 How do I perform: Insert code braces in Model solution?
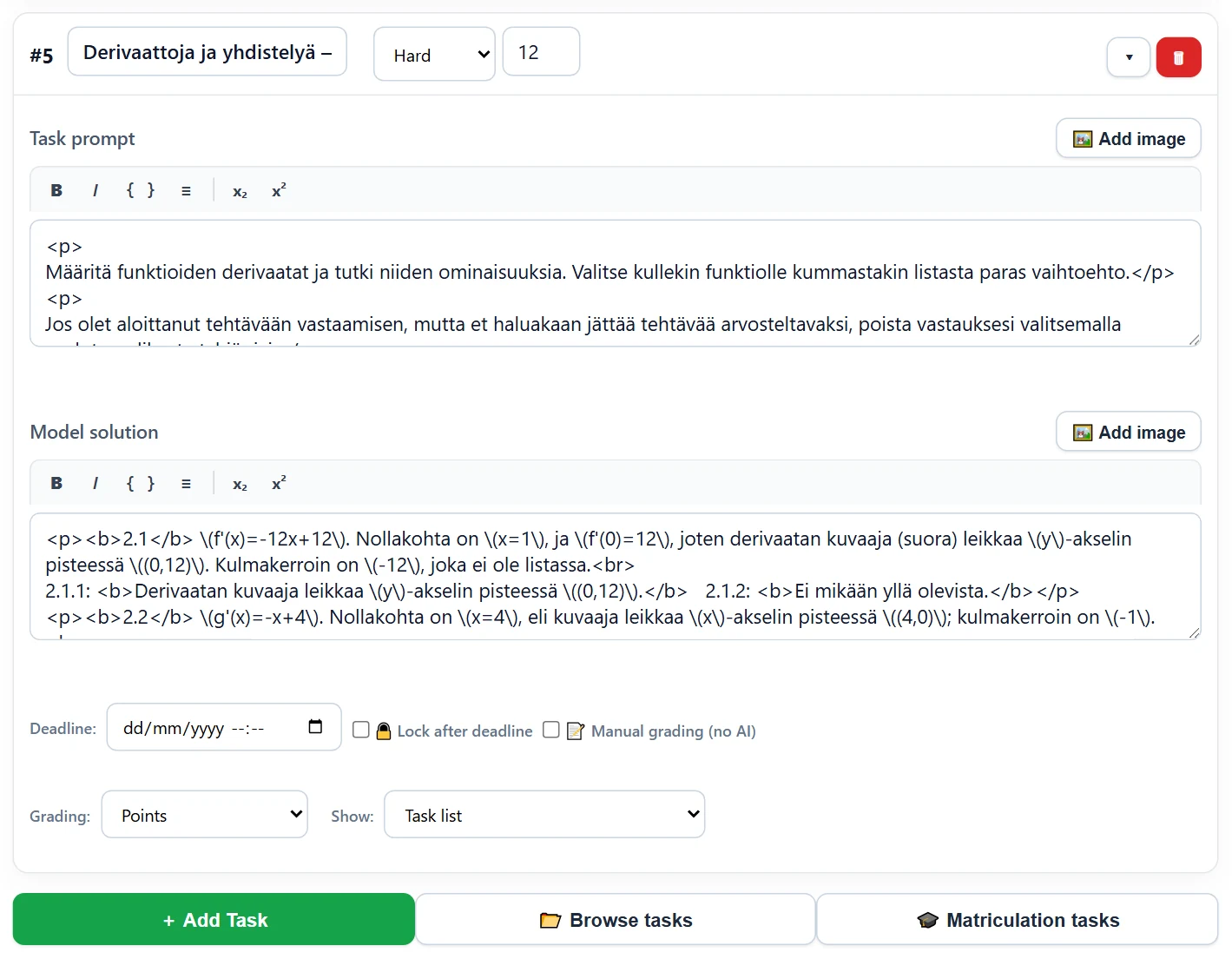(x=141, y=483)
